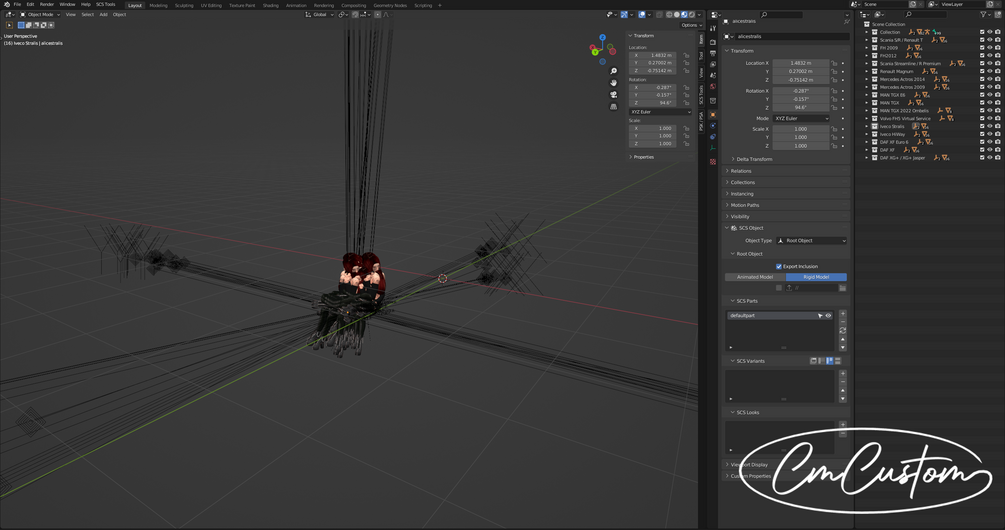Click object name field alicestralis
This screenshot has height=530, width=1005.
pyautogui.click(x=791, y=37)
